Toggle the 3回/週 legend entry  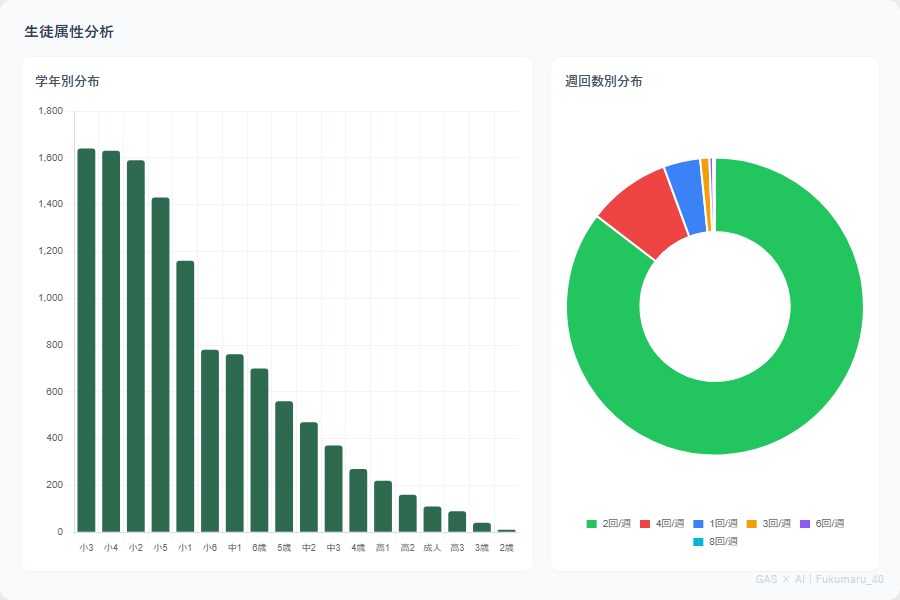coord(769,524)
